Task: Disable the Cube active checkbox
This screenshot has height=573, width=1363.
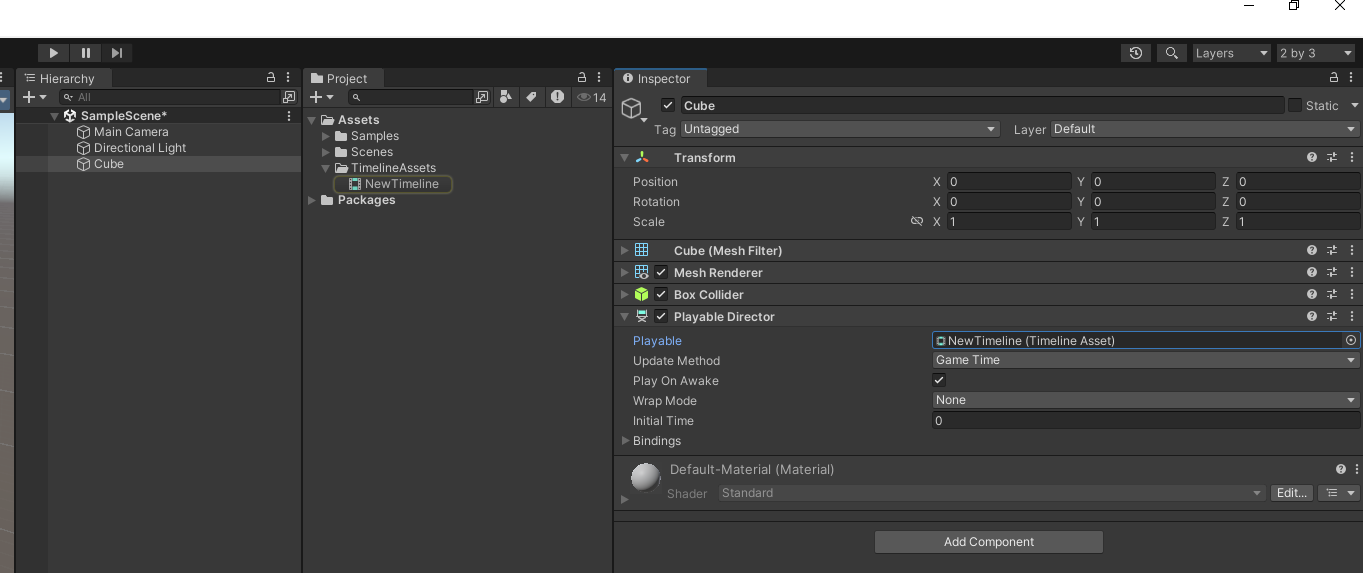Action: [x=668, y=106]
